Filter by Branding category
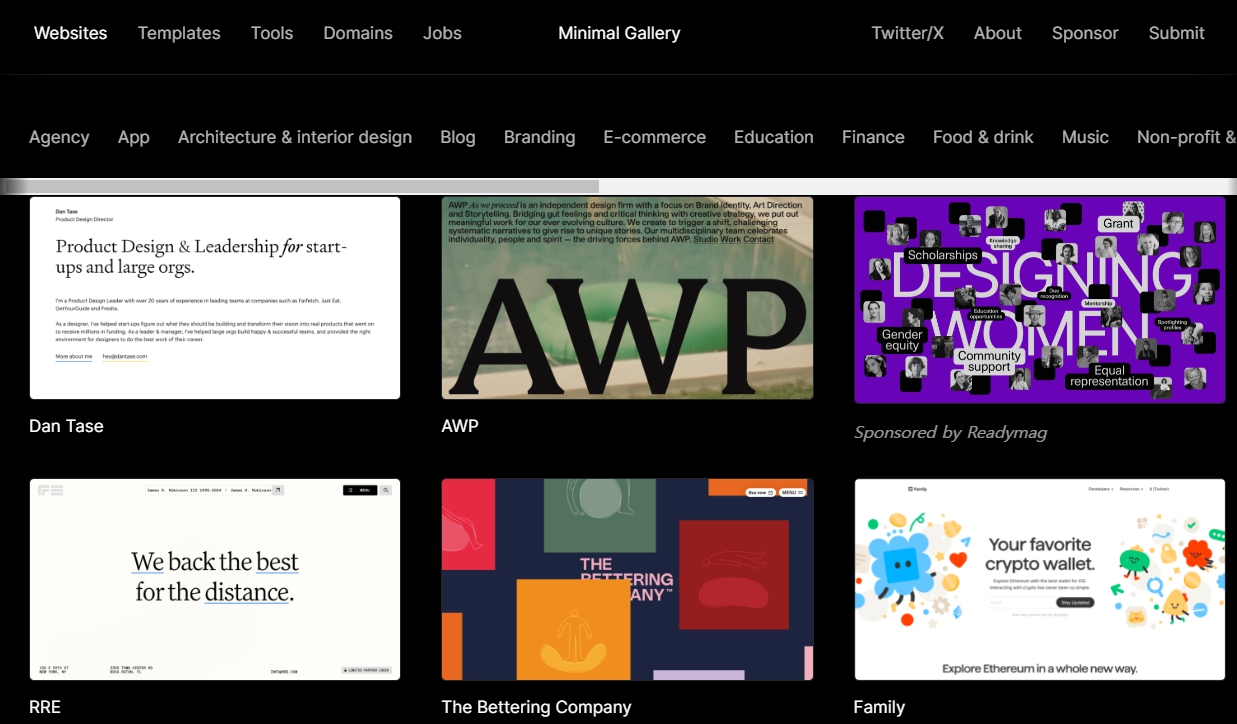This screenshot has height=724, width=1237. pyautogui.click(x=540, y=137)
